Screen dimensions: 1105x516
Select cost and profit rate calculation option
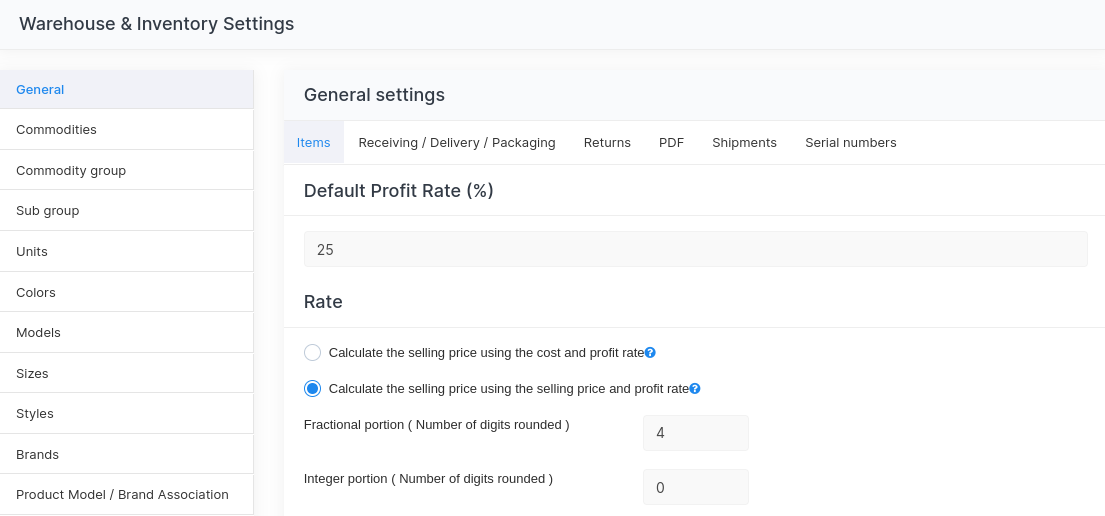313,353
